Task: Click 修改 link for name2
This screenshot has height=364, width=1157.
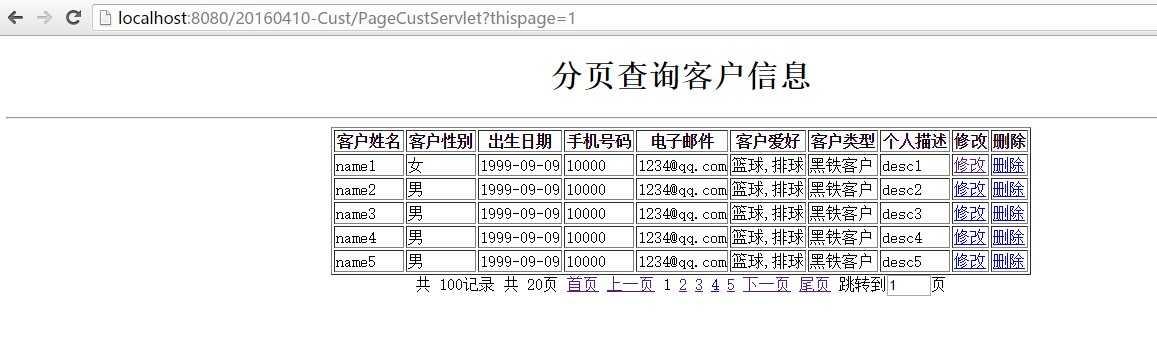Action: click(x=970, y=190)
